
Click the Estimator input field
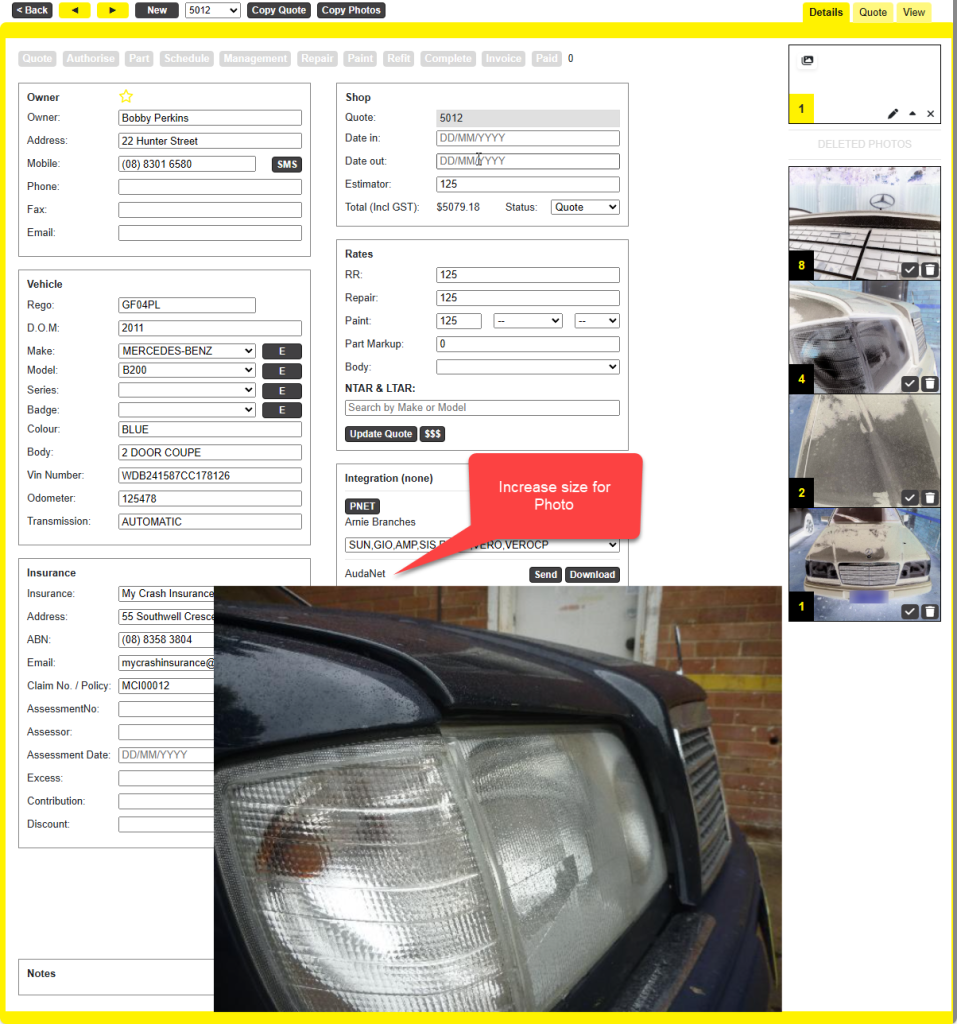(528, 184)
